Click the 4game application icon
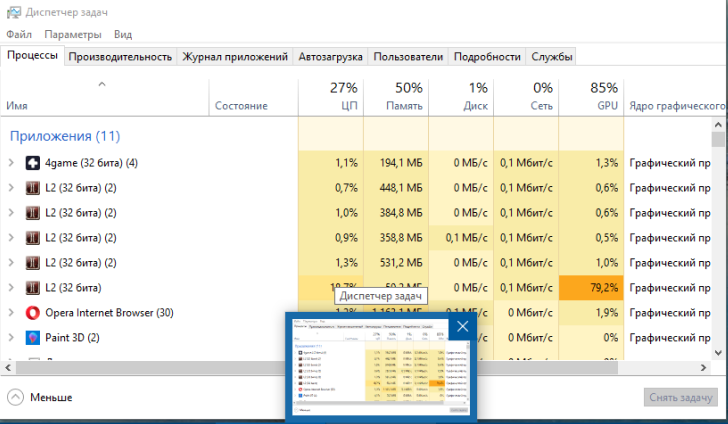Image resolution: width=728 pixels, height=424 pixels. point(33,163)
